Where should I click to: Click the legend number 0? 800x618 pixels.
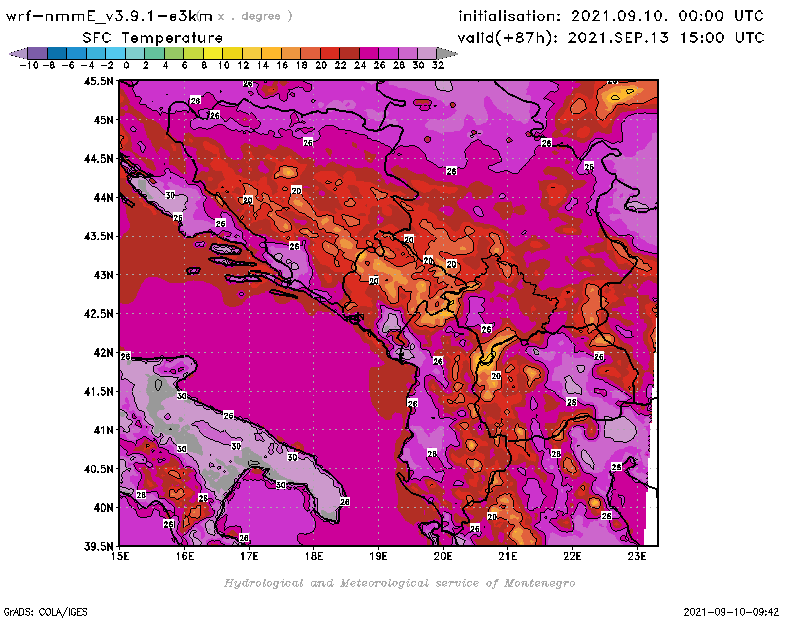(126, 65)
